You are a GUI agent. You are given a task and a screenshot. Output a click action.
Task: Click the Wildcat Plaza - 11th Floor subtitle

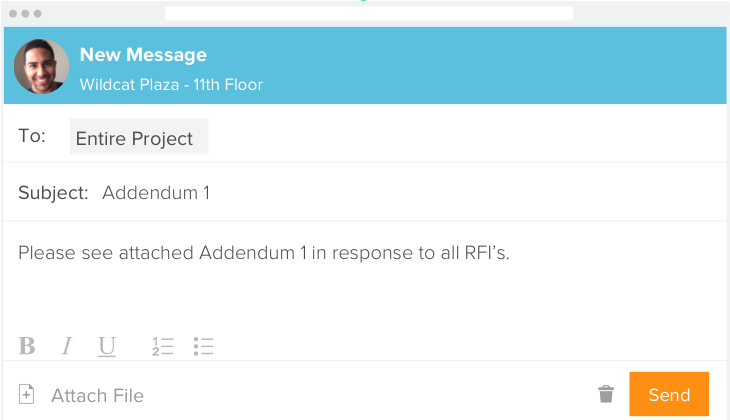[171, 84]
